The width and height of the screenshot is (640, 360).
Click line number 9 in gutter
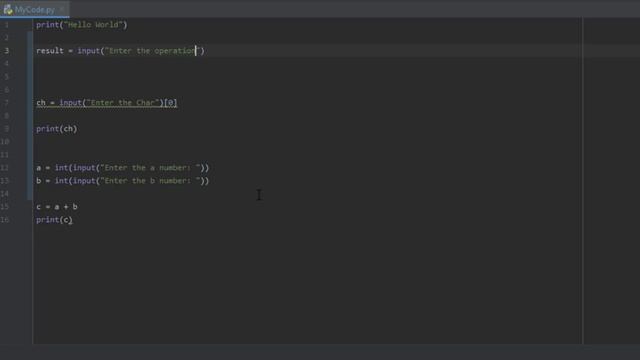(x=7, y=129)
